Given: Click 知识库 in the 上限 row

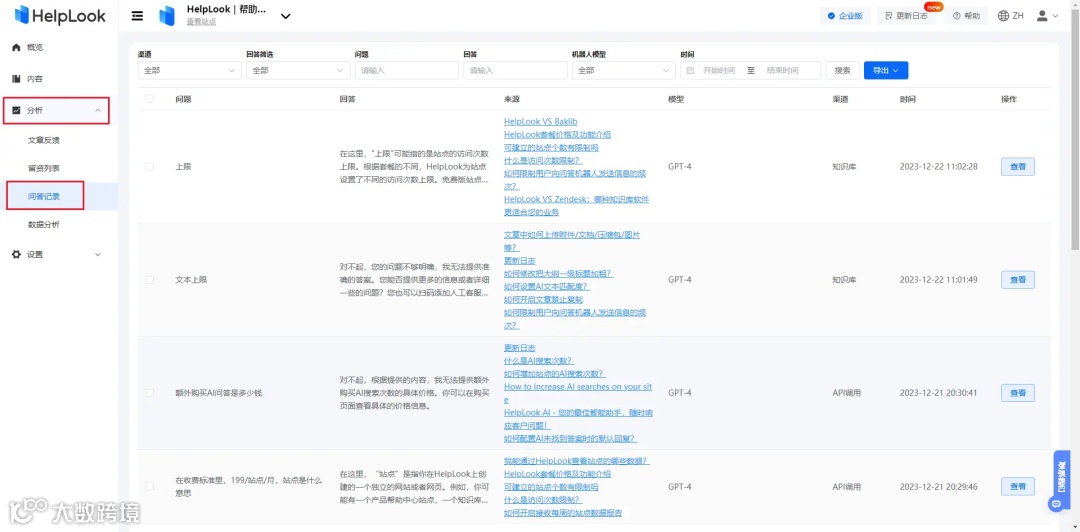Looking at the screenshot, I should click(x=843, y=167).
